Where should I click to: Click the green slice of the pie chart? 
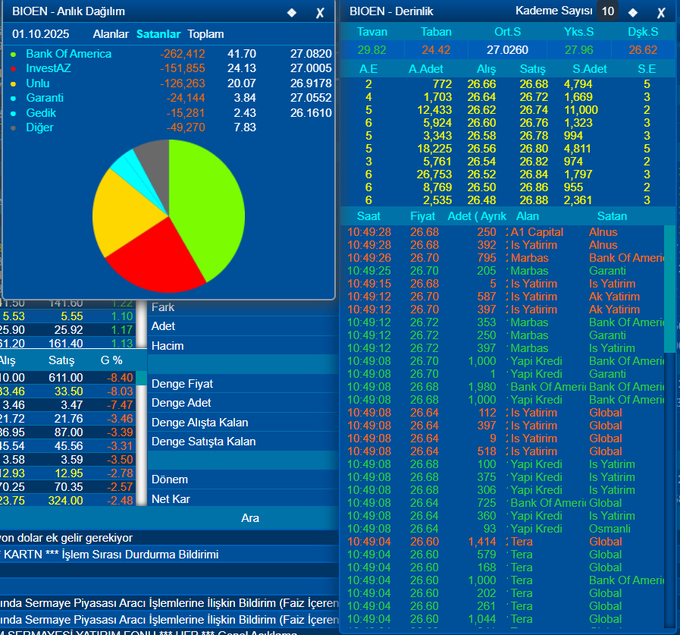[208, 204]
